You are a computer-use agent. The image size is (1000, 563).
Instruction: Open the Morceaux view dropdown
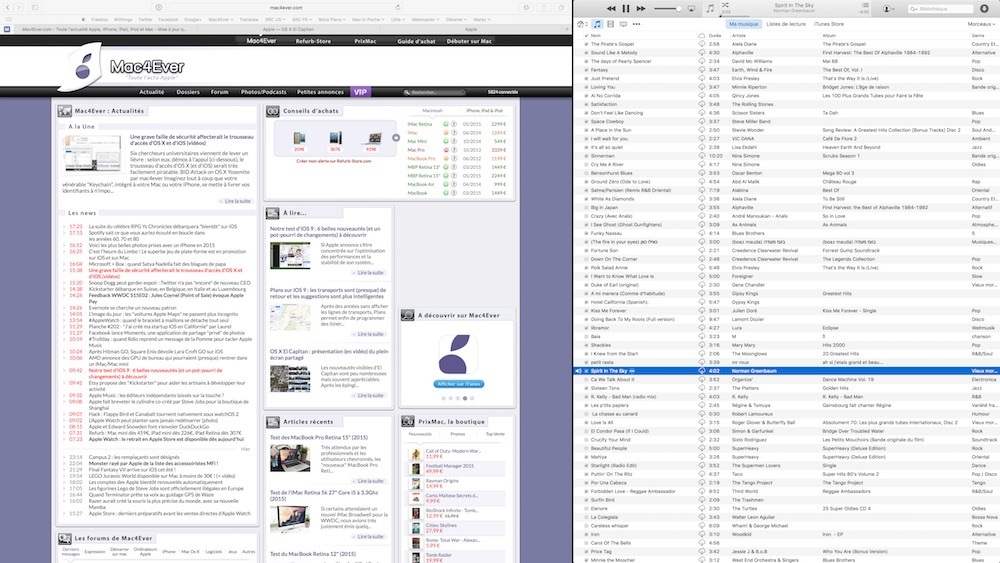[981, 24]
